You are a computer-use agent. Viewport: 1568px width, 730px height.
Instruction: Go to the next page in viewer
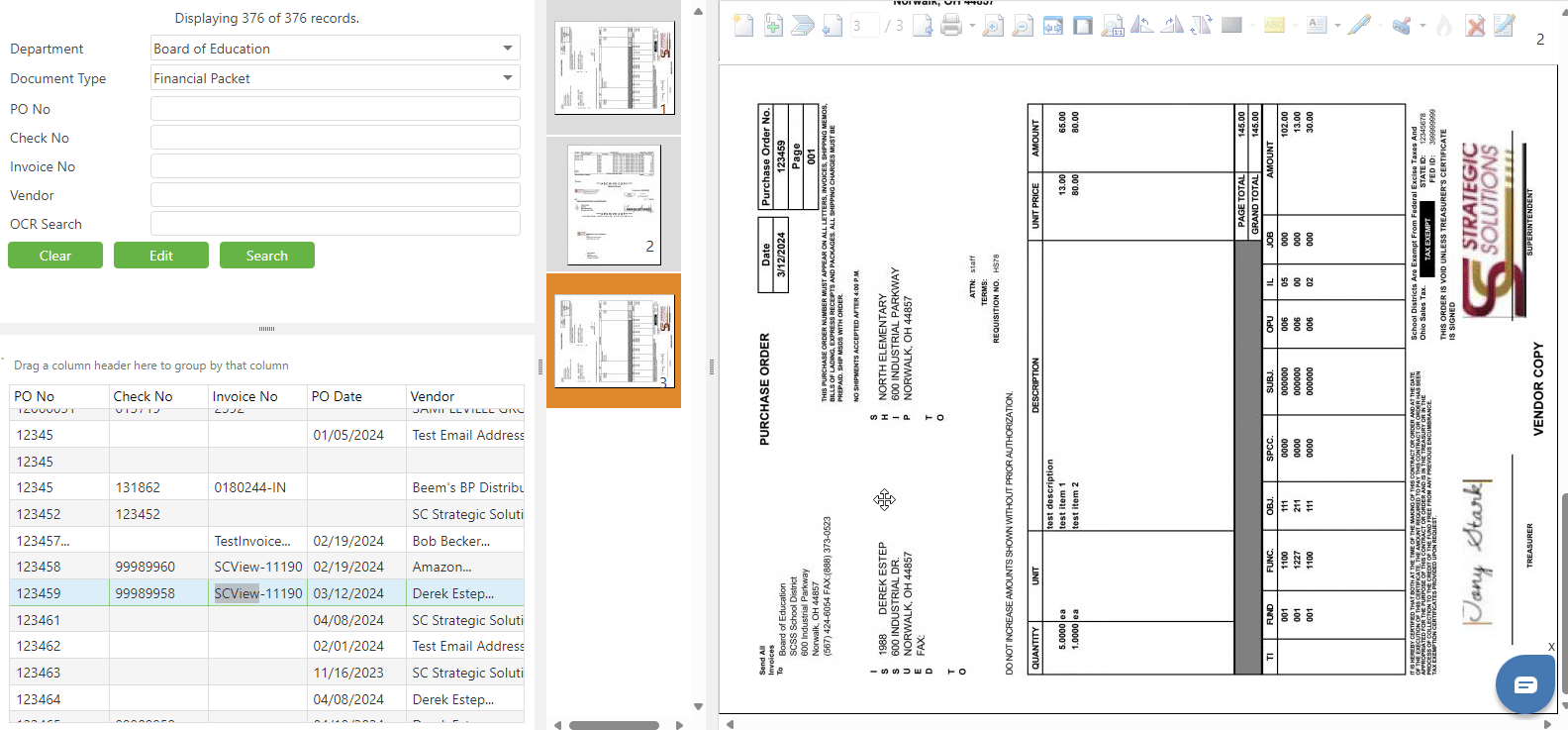click(923, 26)
